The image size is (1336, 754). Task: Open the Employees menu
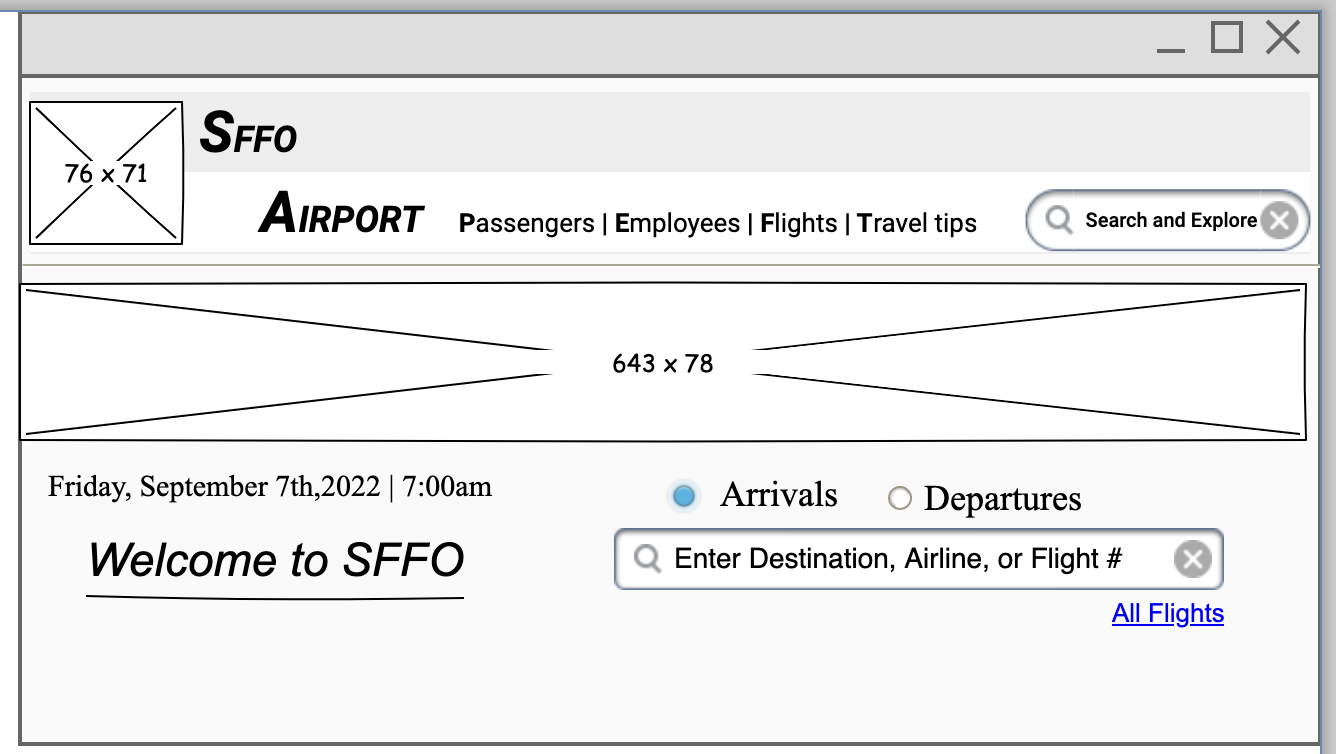(x=678, y=223)
